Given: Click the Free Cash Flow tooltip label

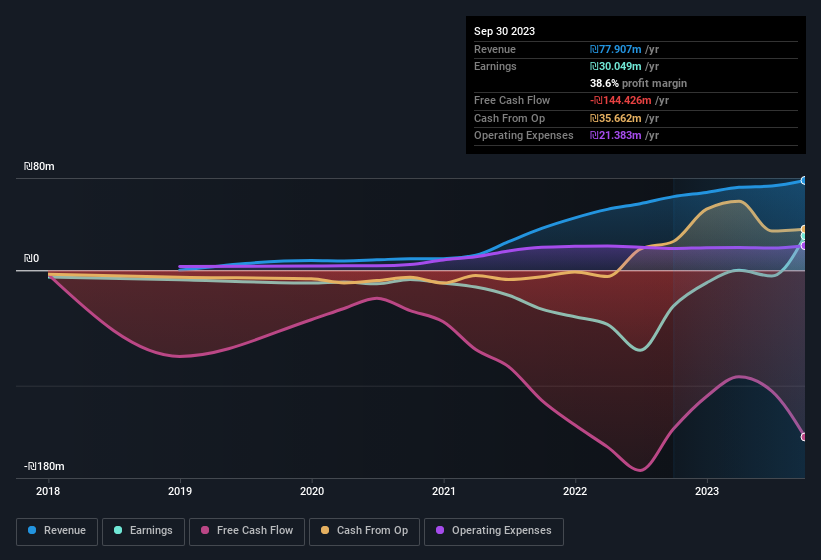Looking at the screenshot, I should [x=512, y=100].
